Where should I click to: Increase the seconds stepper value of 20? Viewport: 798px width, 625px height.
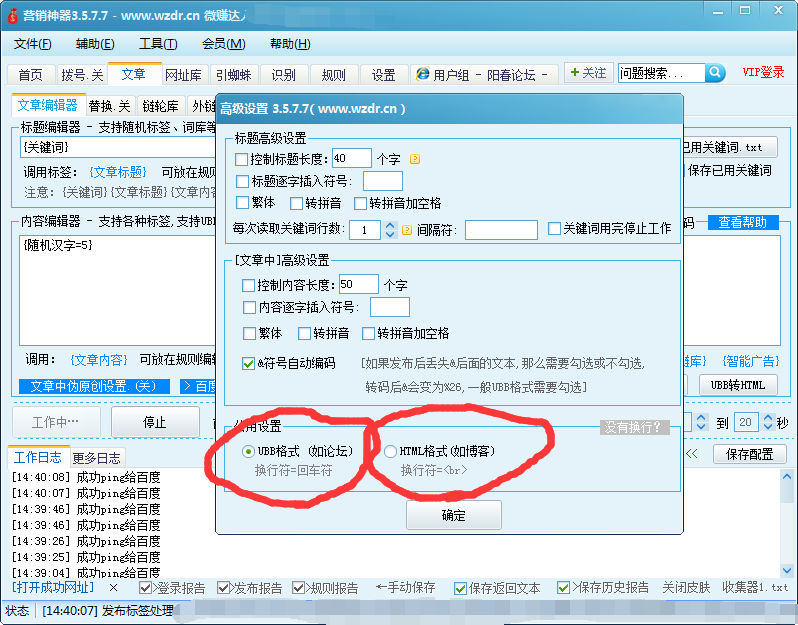coord(768,417)
